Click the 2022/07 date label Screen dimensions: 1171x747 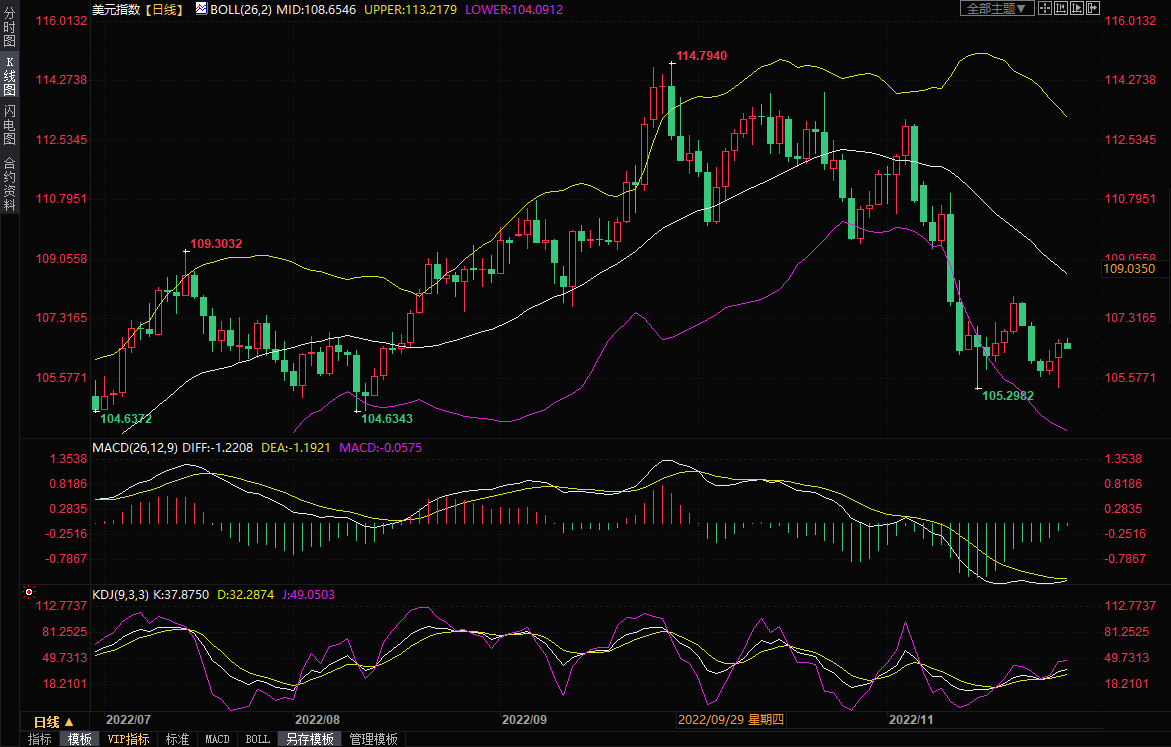point(128,719)
